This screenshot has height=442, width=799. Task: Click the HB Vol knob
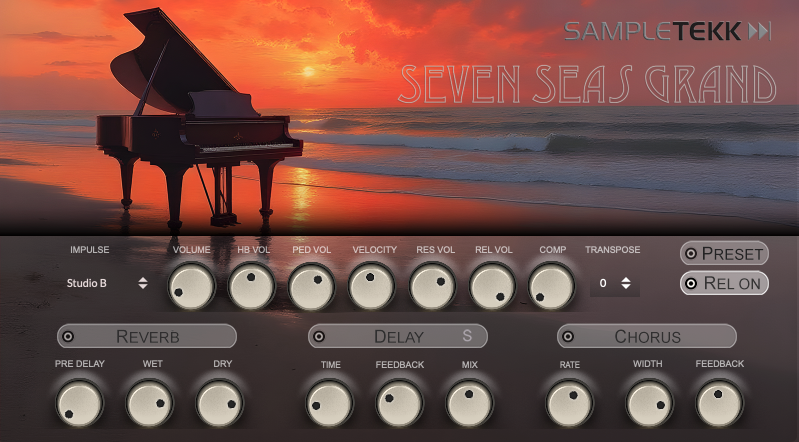click(251, 287)
